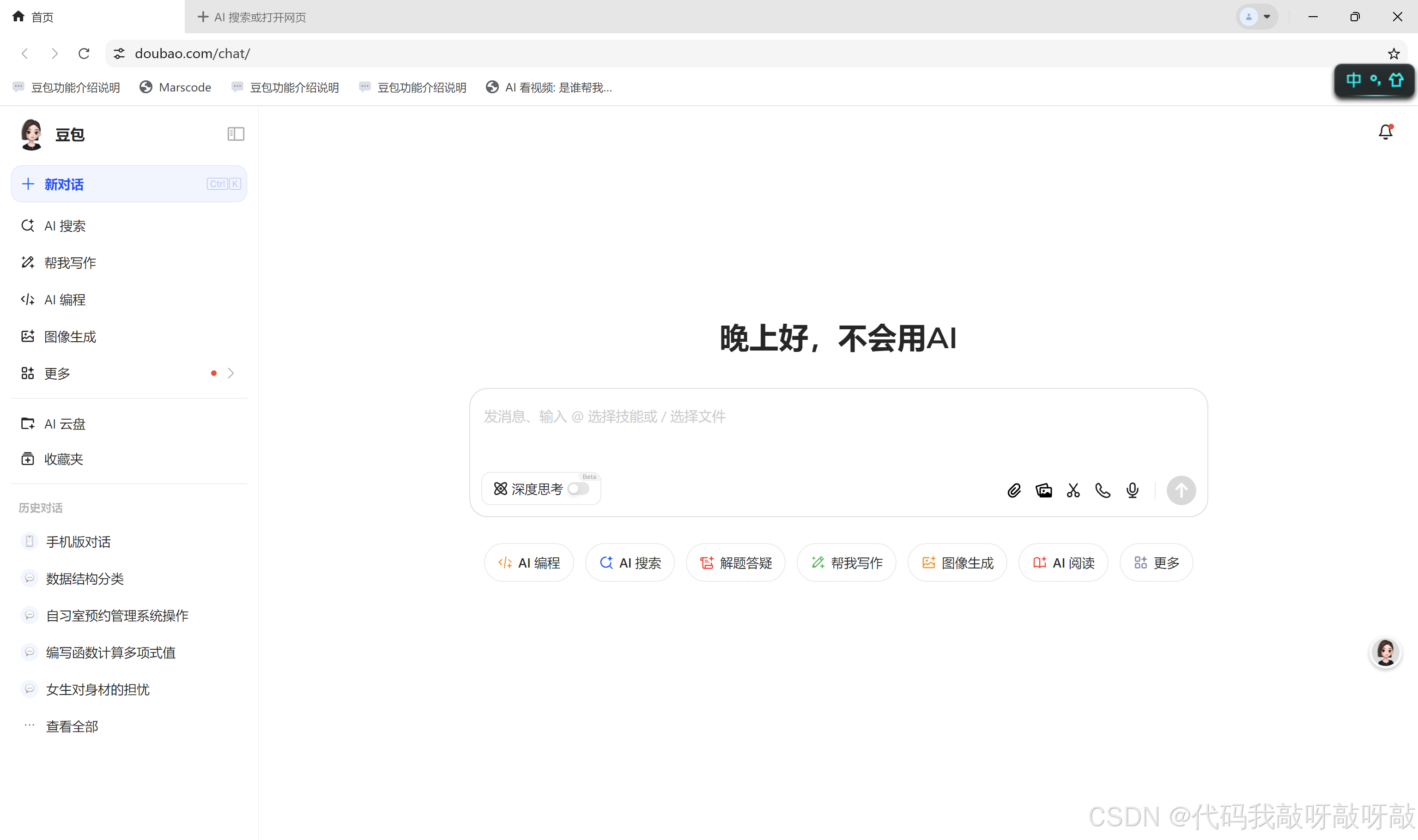Open browser profile dropdown arrow
1418x840 pixels.
1267,17
